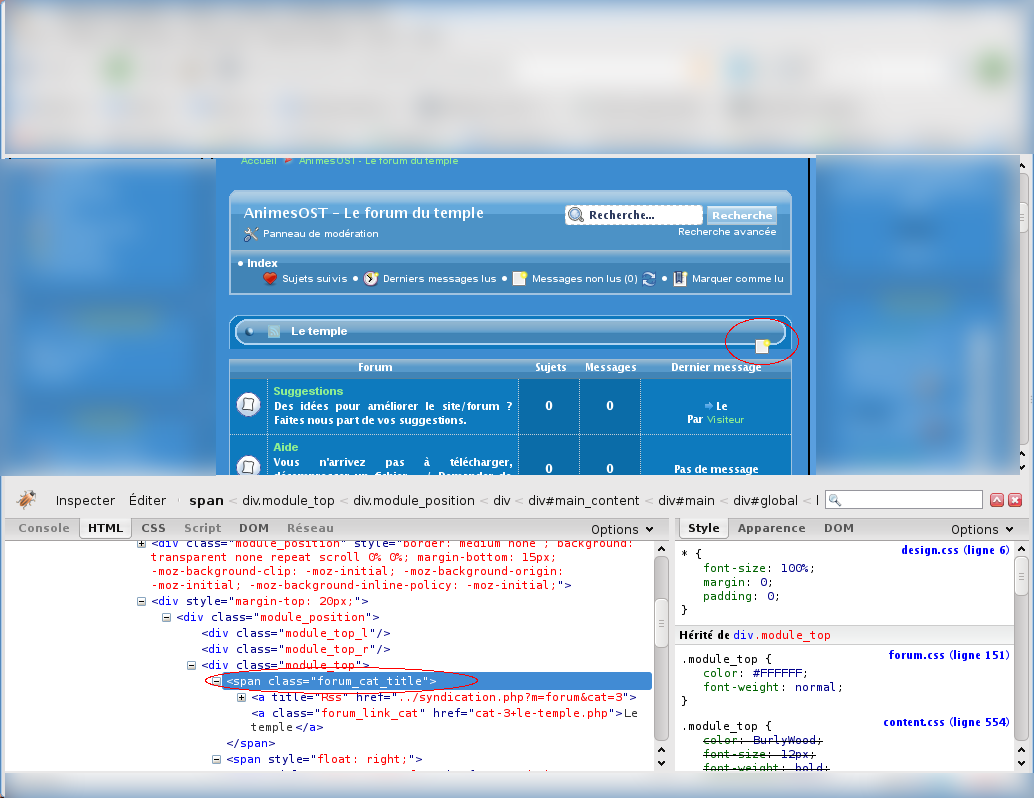Click the refresh icon after Messages non lus
1034x798 pixels.
point(649,279)
